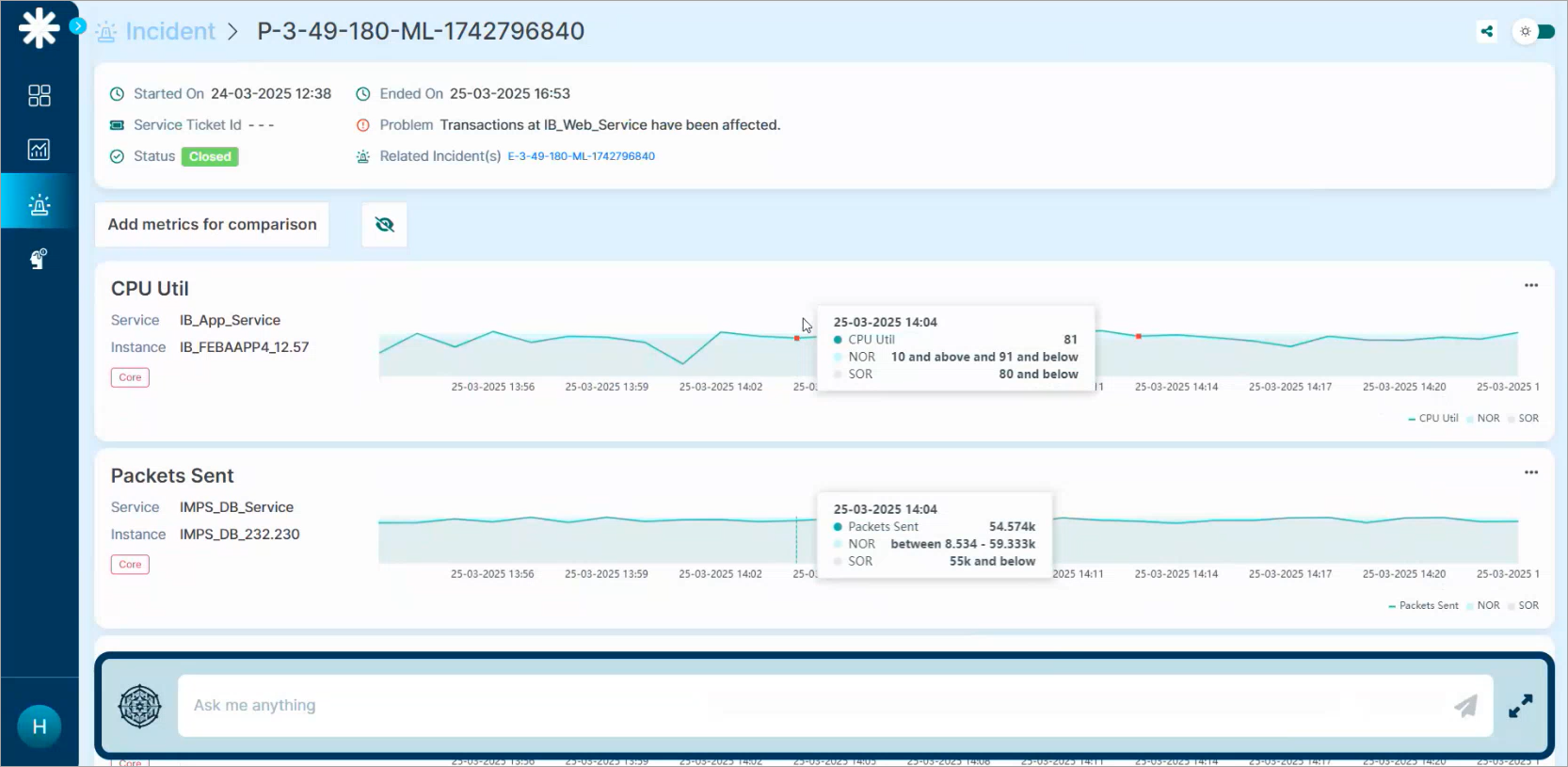Open the analytics chart icon in sidebar
This screenshot has height=767, width=1568.
coord(40,150)
